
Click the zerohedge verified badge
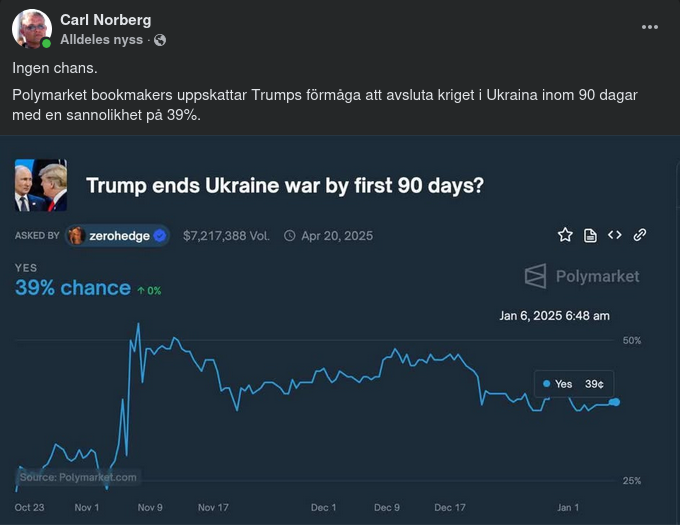coord(161,236)
